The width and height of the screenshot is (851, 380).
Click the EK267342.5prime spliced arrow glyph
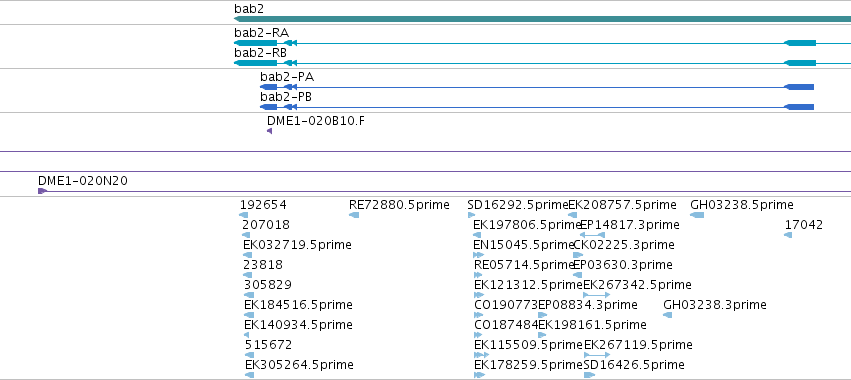pyautogui.click(x=596, y=295)
